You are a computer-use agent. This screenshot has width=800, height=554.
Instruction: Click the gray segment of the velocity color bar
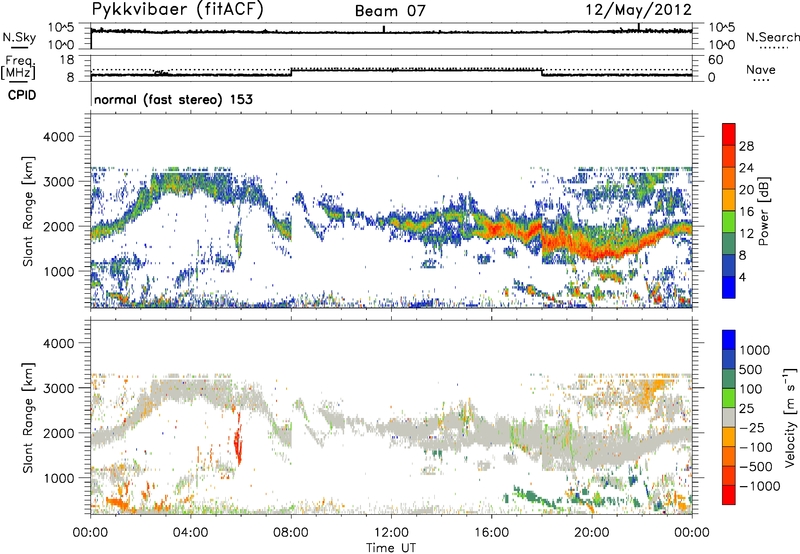pyautogui.click(x=729, y=417)
